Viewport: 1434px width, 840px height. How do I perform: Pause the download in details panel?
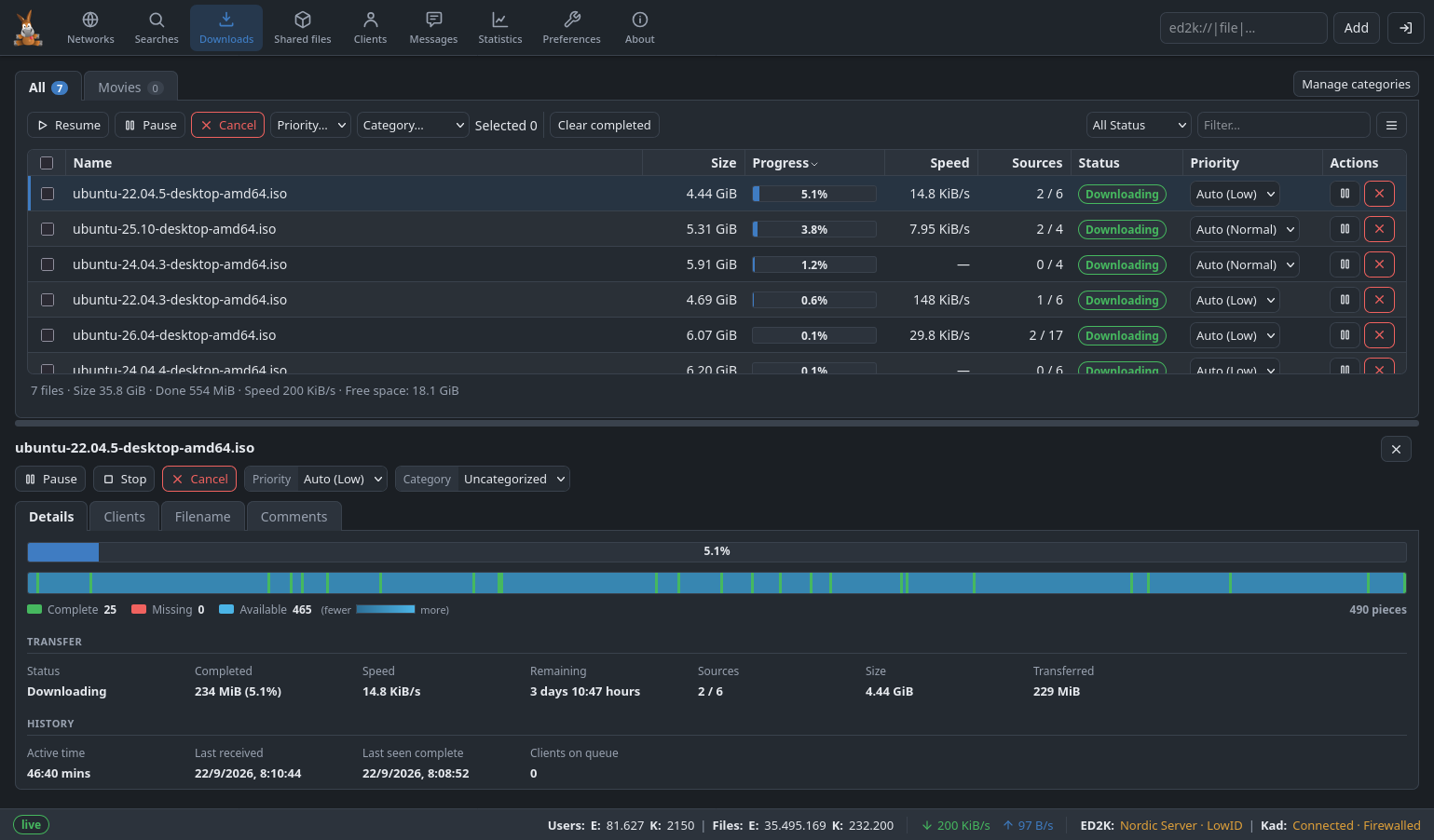tap(50, 479)
